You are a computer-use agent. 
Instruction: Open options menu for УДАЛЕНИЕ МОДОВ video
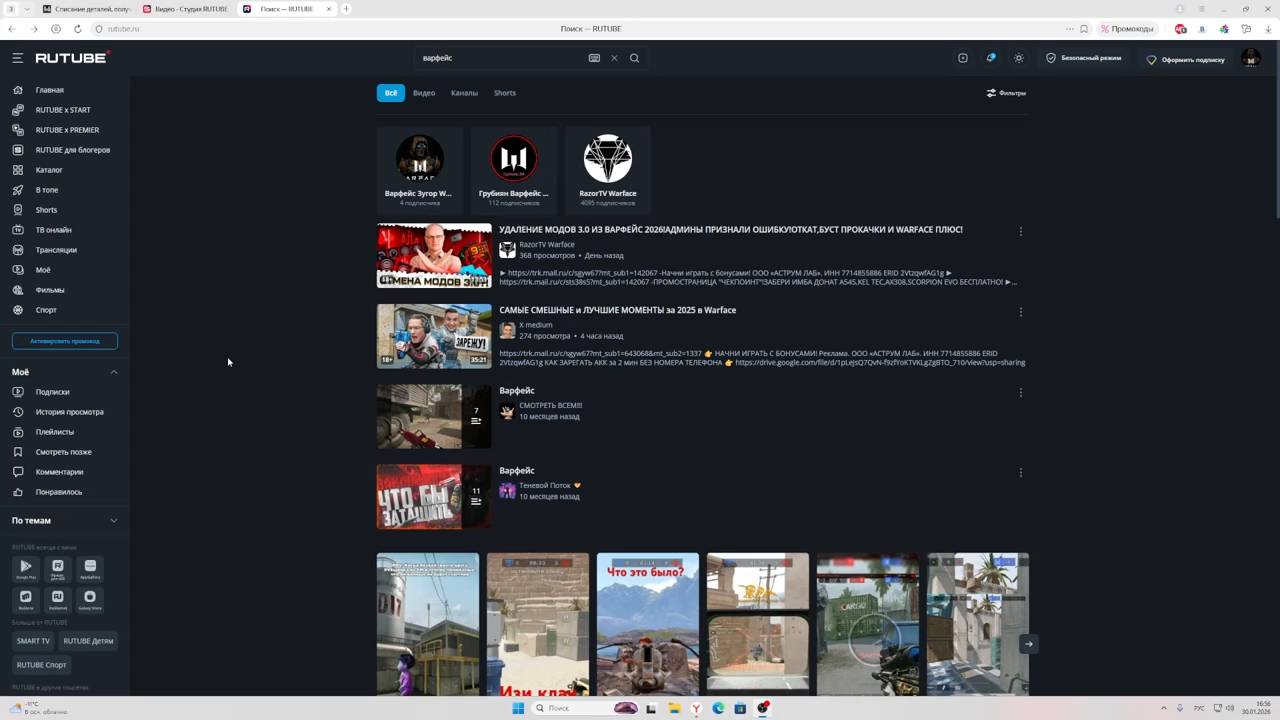[1020, 231]
